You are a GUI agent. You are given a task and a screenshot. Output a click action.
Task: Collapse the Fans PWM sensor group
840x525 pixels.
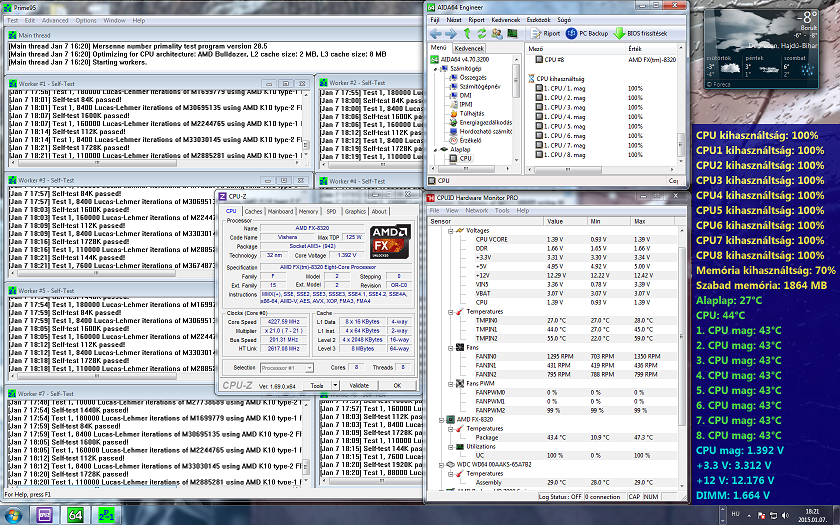point(449,383)
